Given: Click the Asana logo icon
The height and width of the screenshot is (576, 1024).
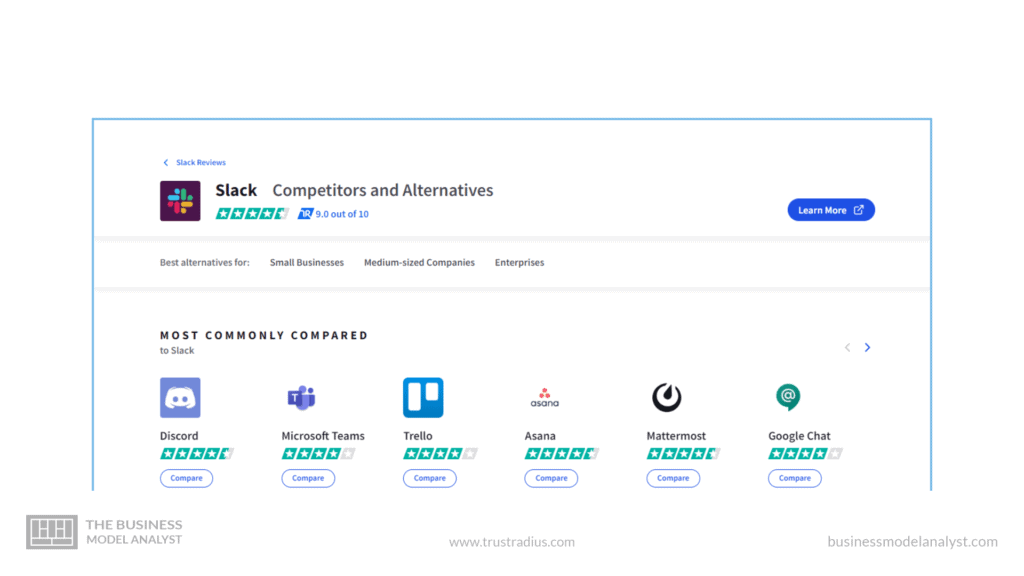Looking at the screenshot, I should point(545,397).
